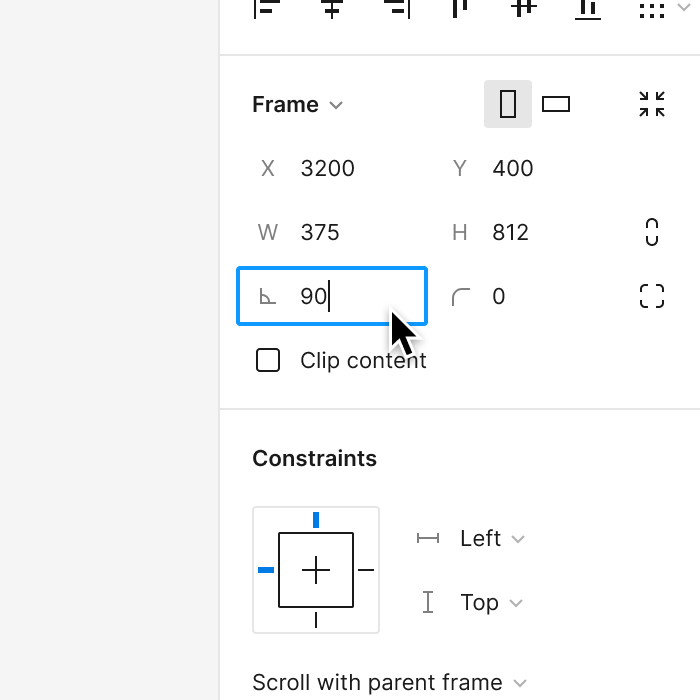
Task: Click the align left icon
Action: 267,8
